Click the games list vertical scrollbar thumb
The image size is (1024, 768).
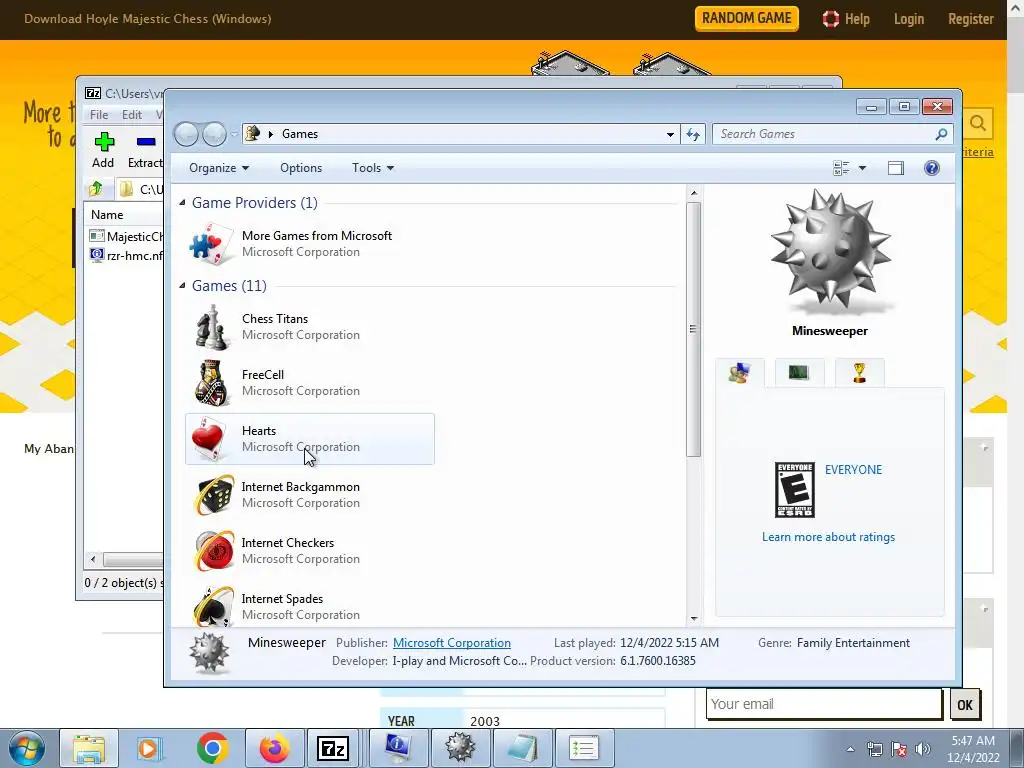pos(694,328)
